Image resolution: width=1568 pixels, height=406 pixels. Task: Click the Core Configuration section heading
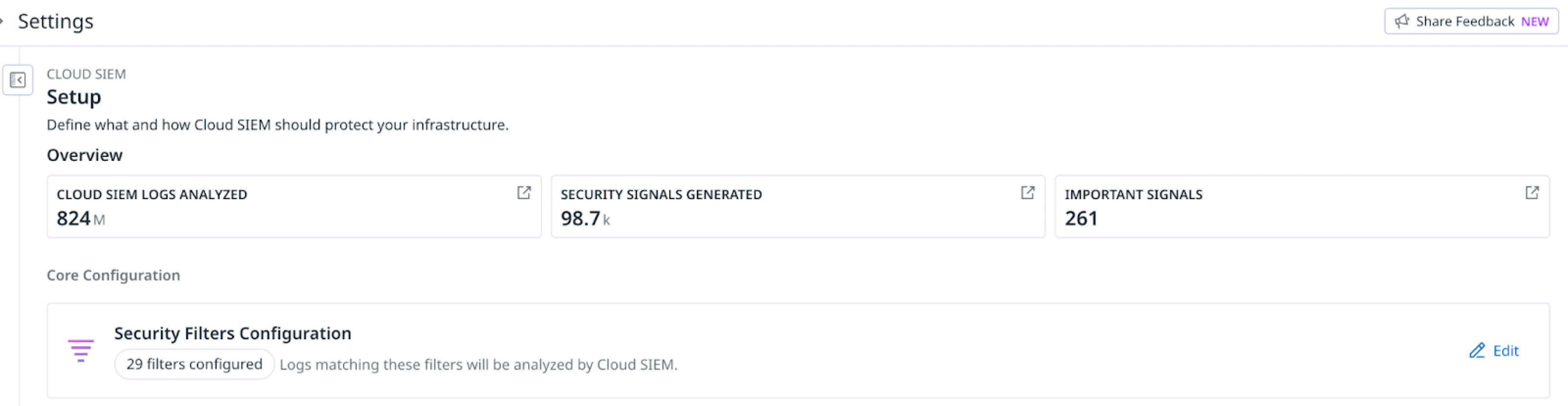(x=113, y=275)
